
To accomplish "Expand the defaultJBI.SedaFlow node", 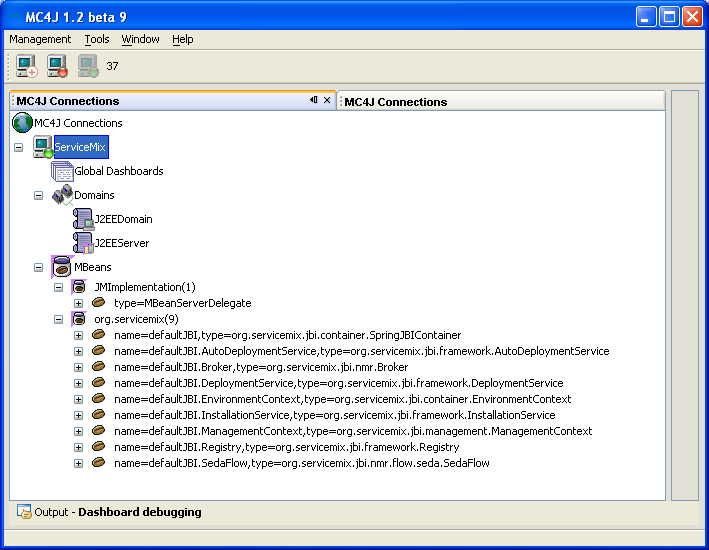I will 78,463.
